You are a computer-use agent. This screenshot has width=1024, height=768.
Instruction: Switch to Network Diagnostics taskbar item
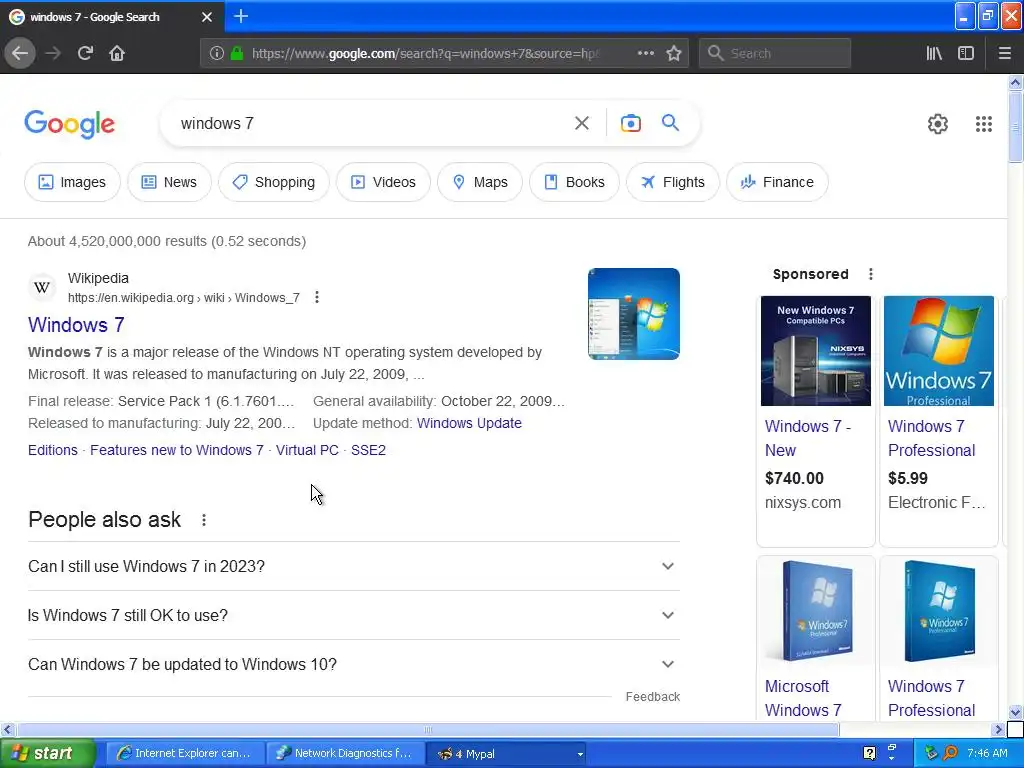click(345, 754)
